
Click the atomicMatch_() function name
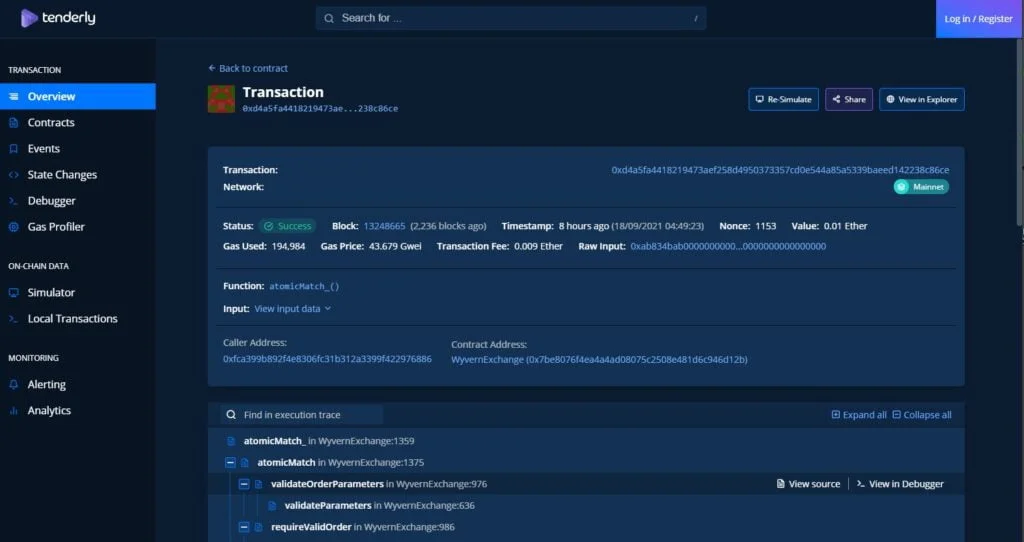[304, 286]
